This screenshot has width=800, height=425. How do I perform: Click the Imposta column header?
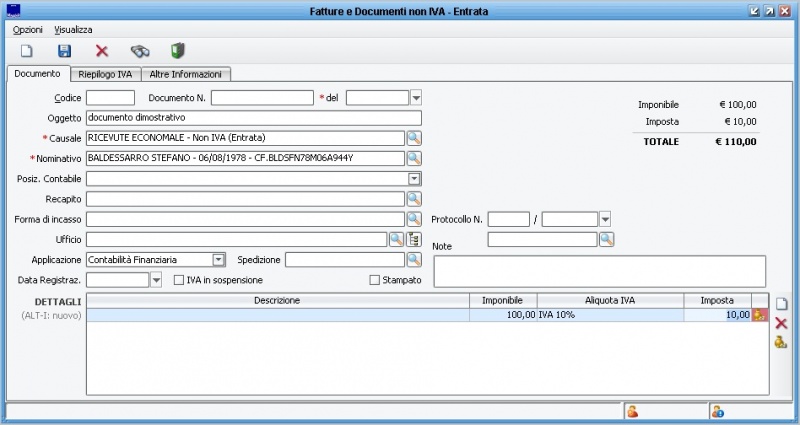(717, 301)
